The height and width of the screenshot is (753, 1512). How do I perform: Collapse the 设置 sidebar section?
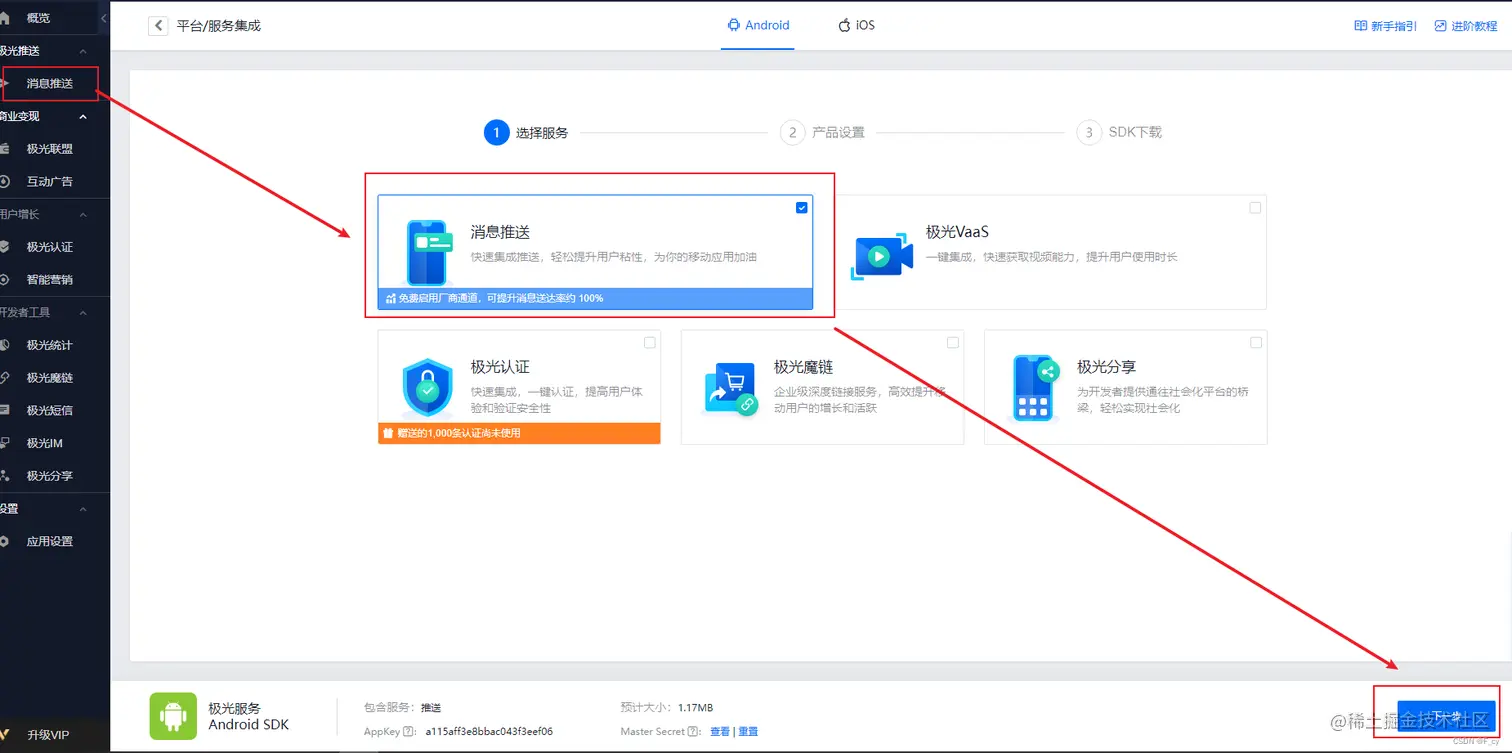[83, 508]
